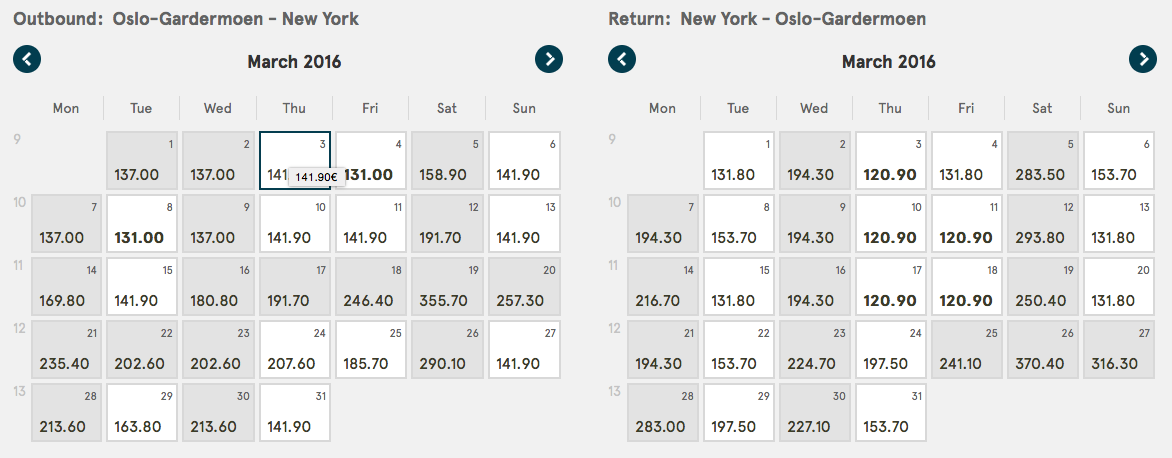The height and width of the screenshot is (458, 1172).
Task: Choose return March 10 fare 120.90
Action: pos(890,223)
